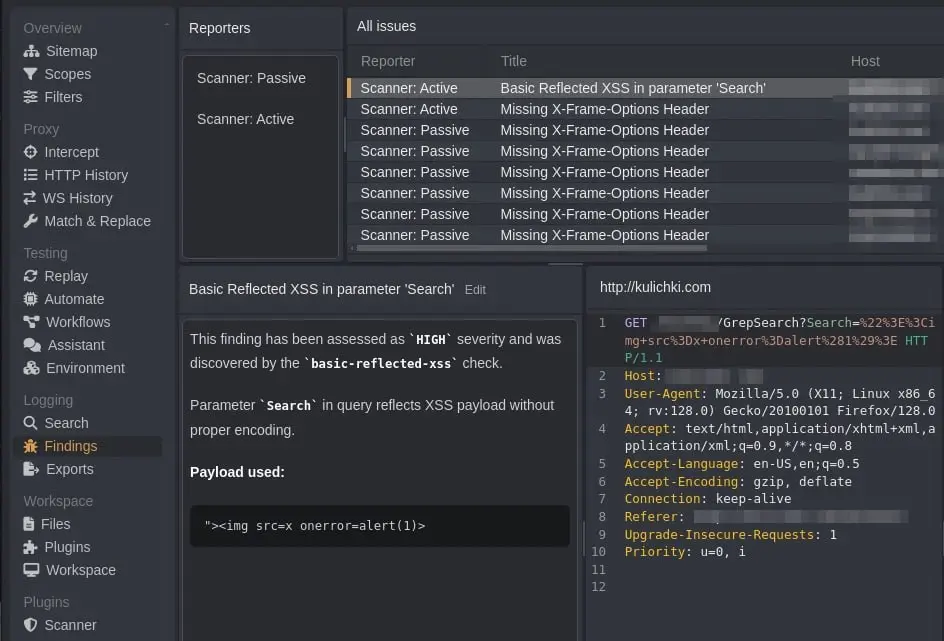Collapse the Overview section arrow
This screenshot has width=944, height=641.
(x=167, y=25)
